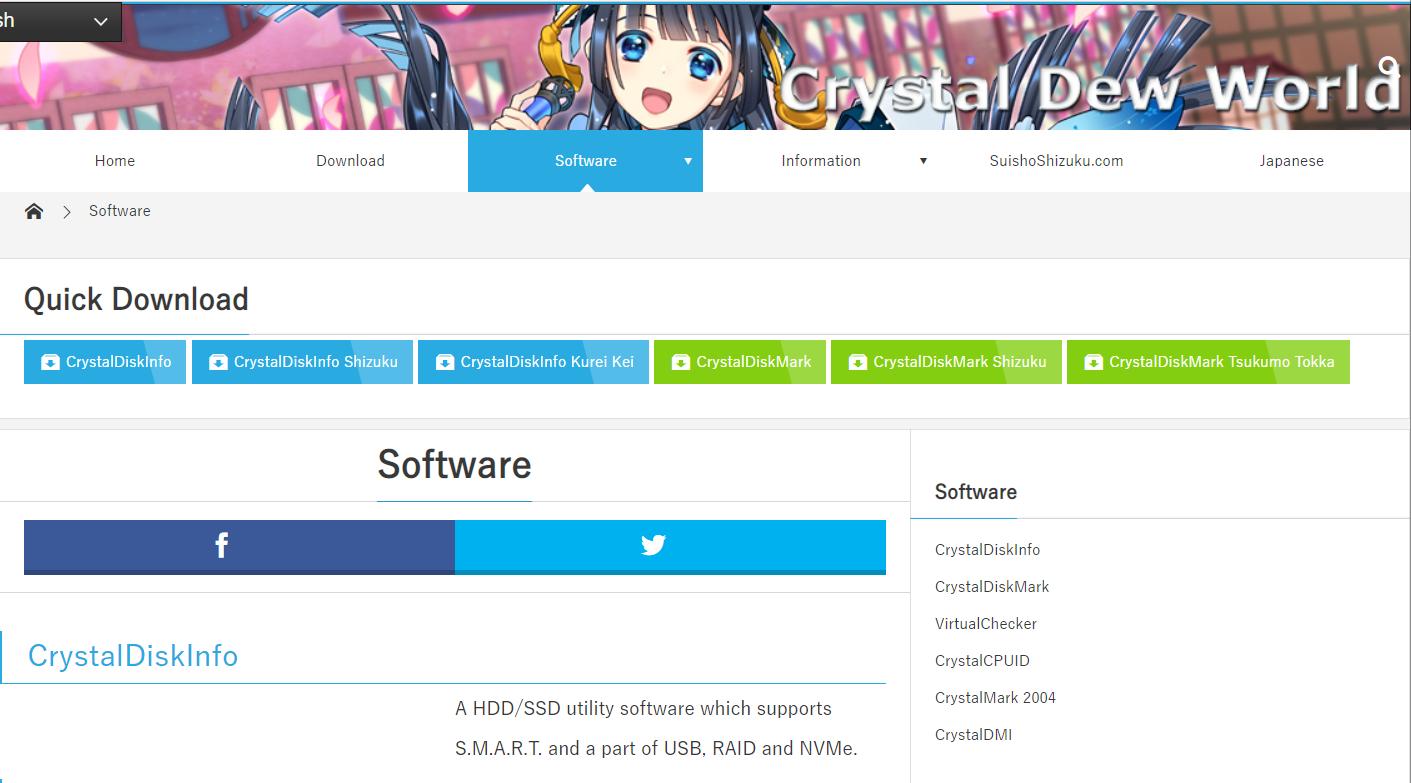The image size is (1411, 783).
Task: Open the language dropdown at top left
Action: [x=100, y=22]
